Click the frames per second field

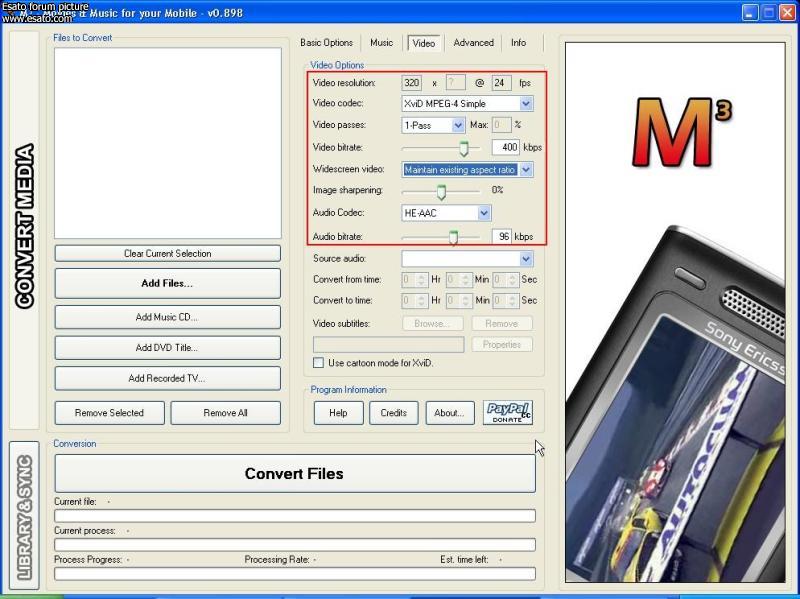pos(502,83)
